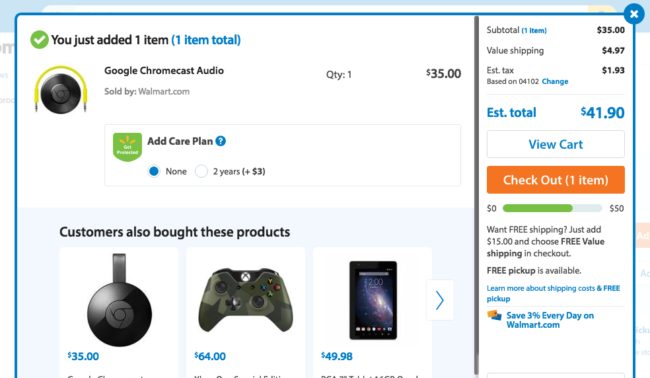
Task: Open the Google Chromecast Audio product image
Action: tap(61, 90)
